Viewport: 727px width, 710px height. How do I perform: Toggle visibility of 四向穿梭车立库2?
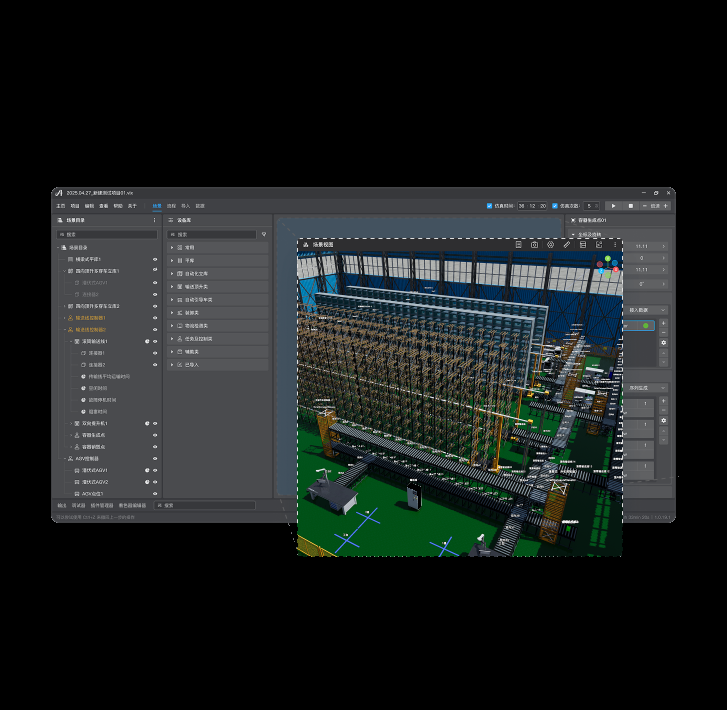coord(155,306)
